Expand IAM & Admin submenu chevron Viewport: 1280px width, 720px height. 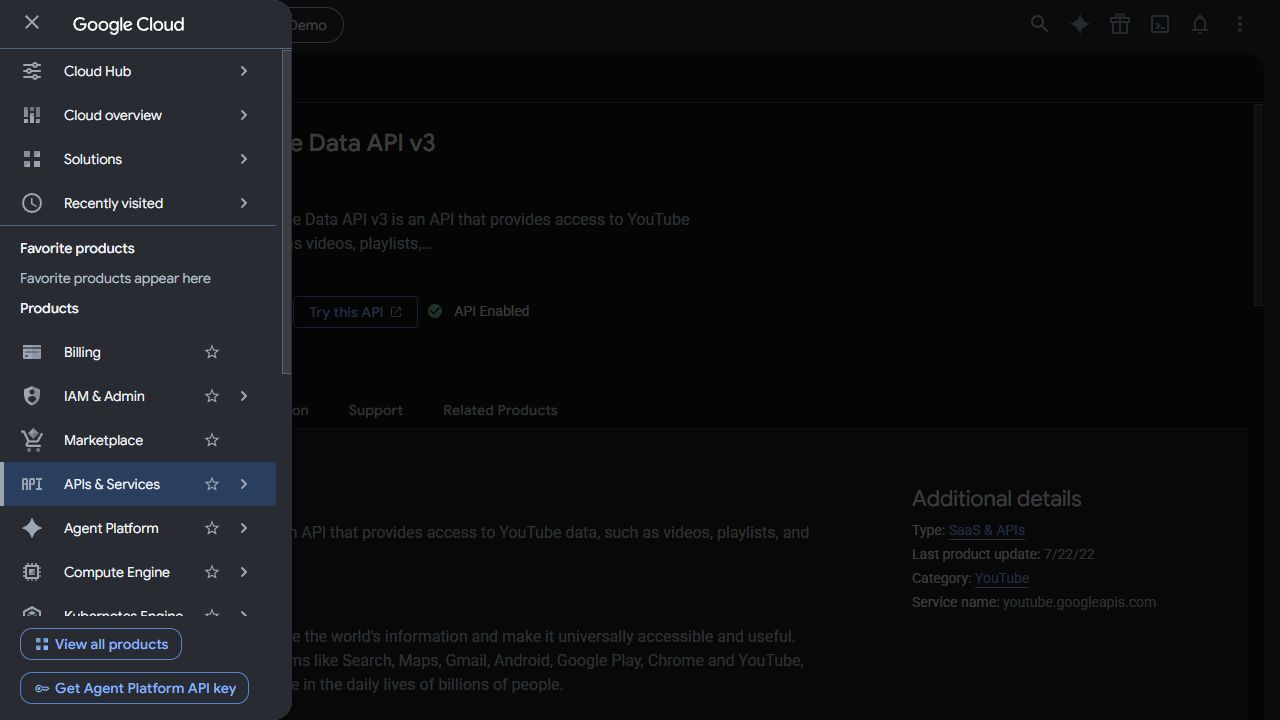(244, 396)
